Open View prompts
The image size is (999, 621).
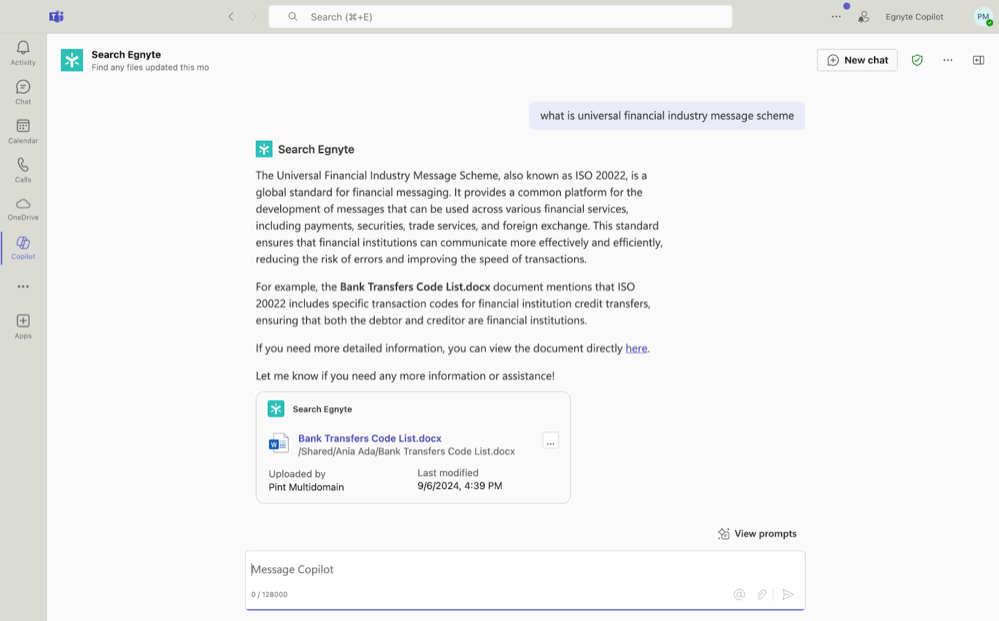(x=757, y=534)
